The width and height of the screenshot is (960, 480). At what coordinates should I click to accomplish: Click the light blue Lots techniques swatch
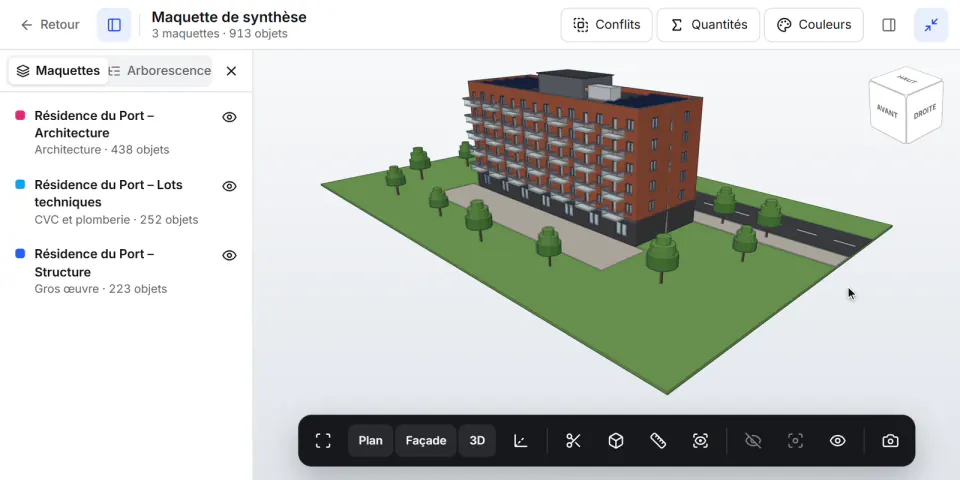point(20,184)
